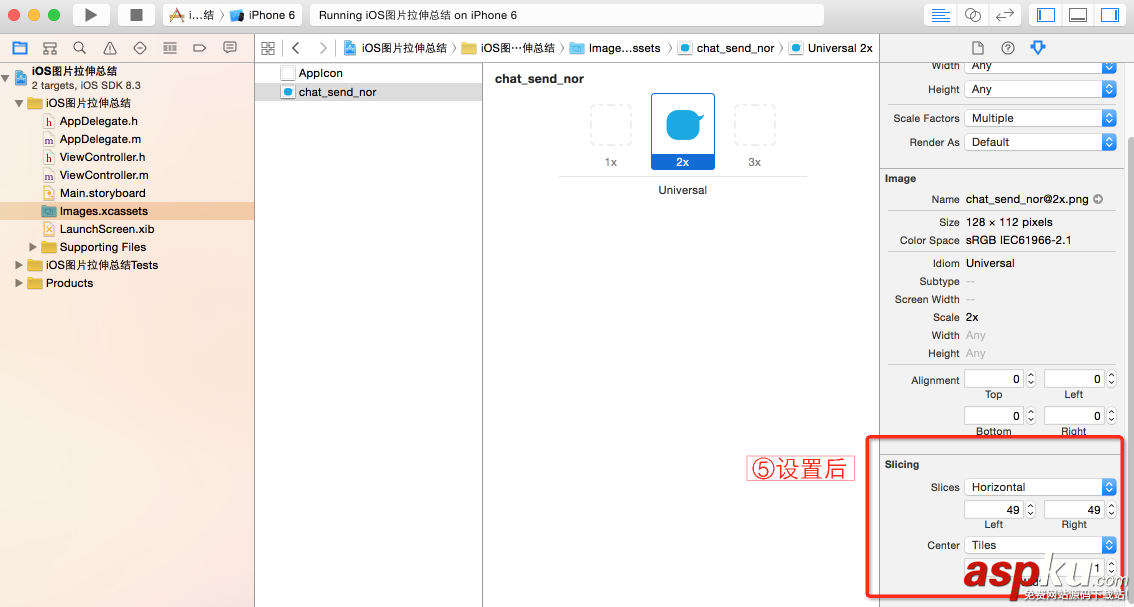Viewport: 1134px width, 607px height.
Task: Show the Issue navigator warning icon
Action: point(110,47)
